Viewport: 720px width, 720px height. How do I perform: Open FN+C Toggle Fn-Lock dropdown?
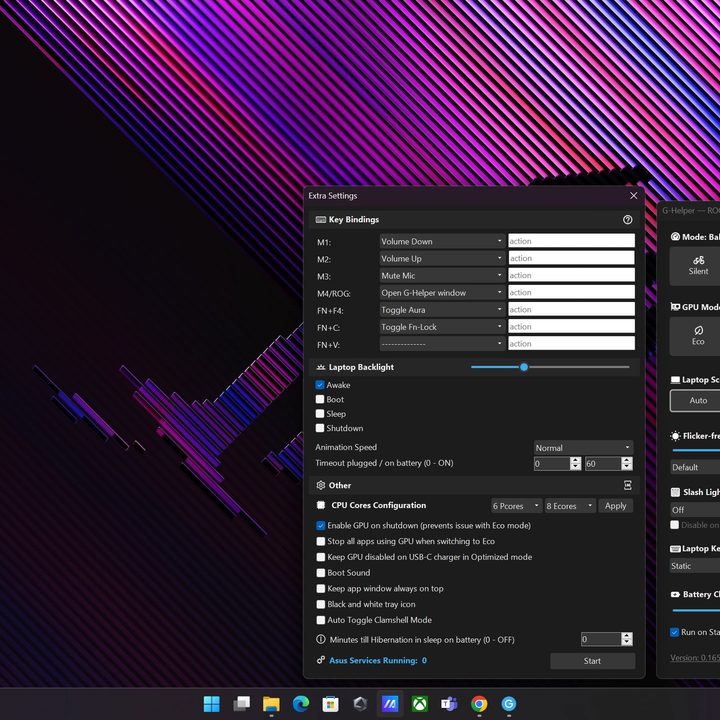443,327
